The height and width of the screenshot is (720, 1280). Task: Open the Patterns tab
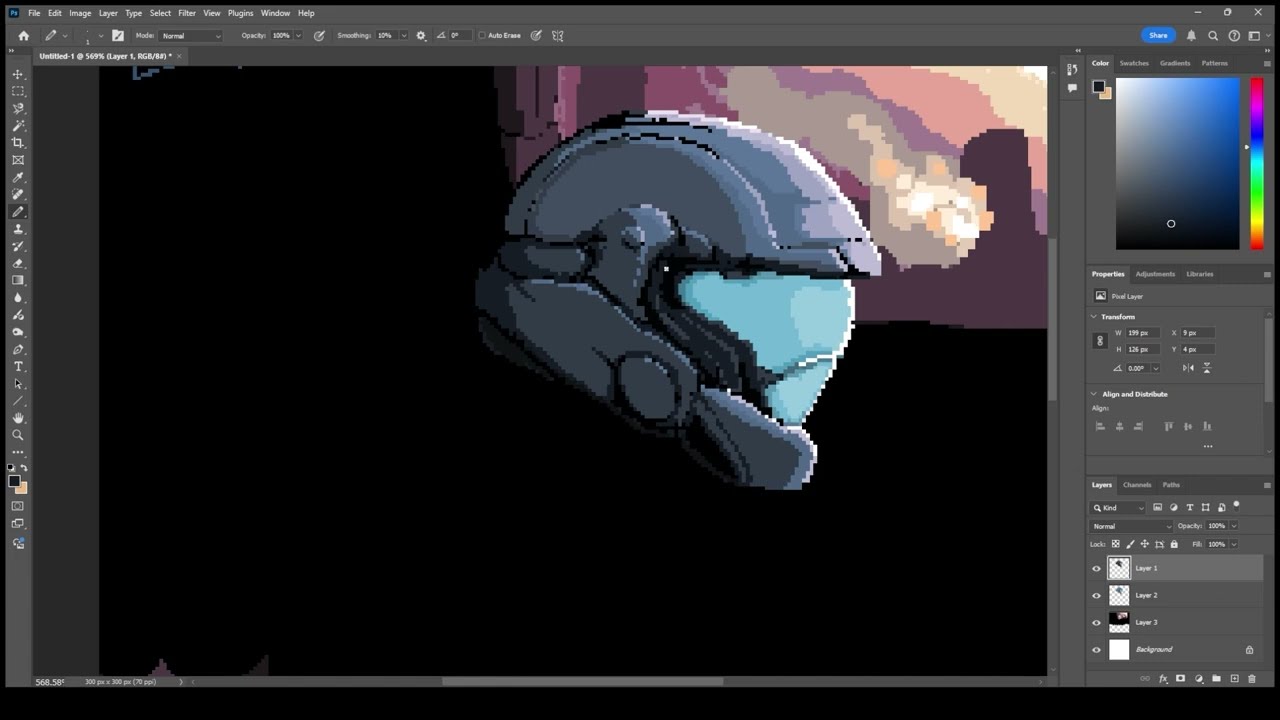coord(1215,63)
